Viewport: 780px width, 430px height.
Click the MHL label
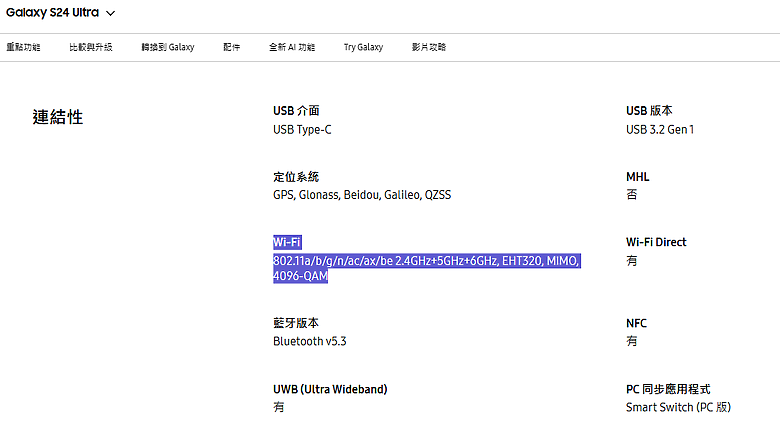(x=637, y=177)
